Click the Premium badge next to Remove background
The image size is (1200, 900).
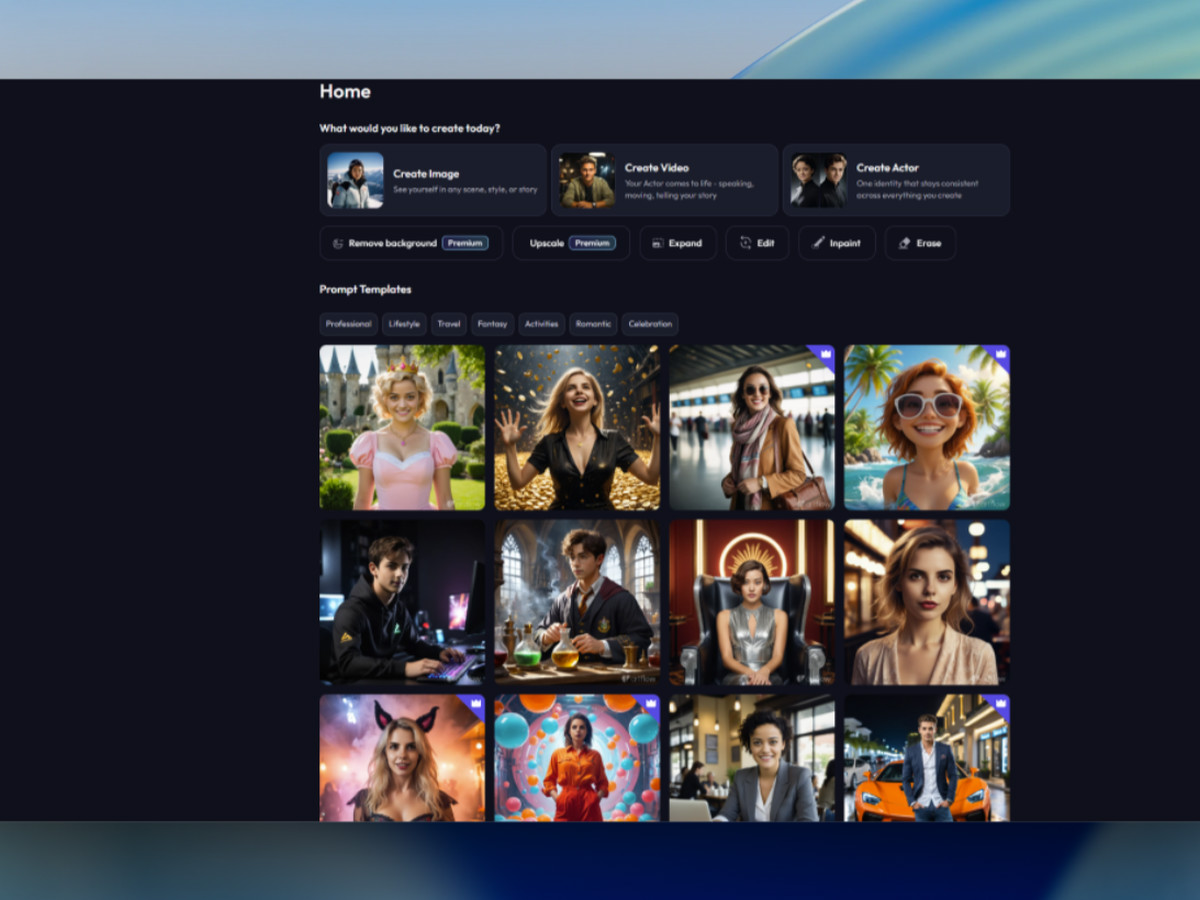465,243
